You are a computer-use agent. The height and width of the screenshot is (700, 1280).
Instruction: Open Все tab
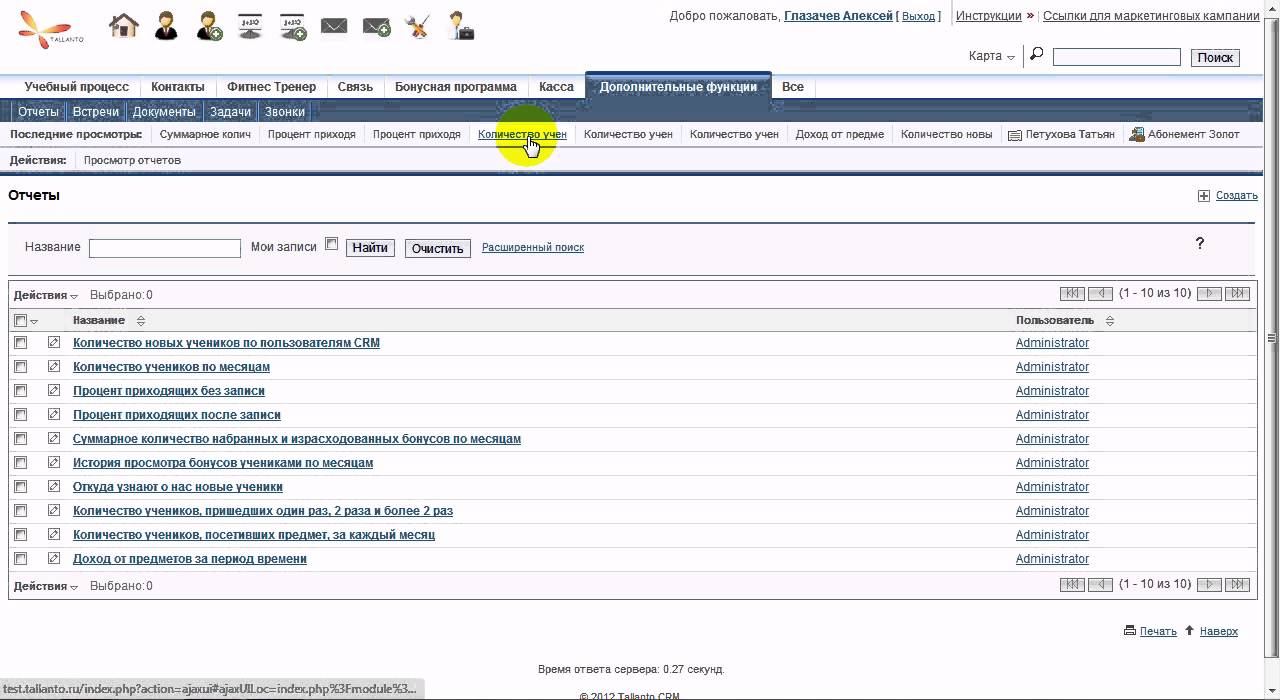pyautogui.click(x=793, y=87)
